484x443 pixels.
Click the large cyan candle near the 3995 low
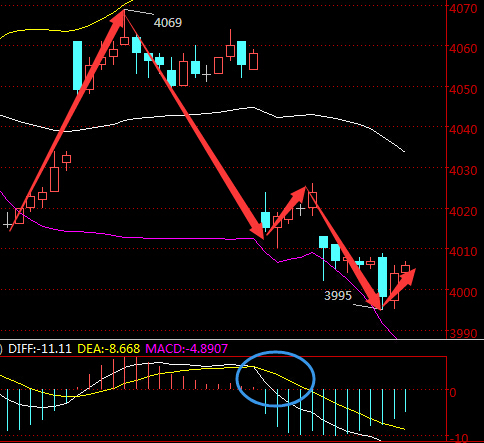(x=383, y=277)
